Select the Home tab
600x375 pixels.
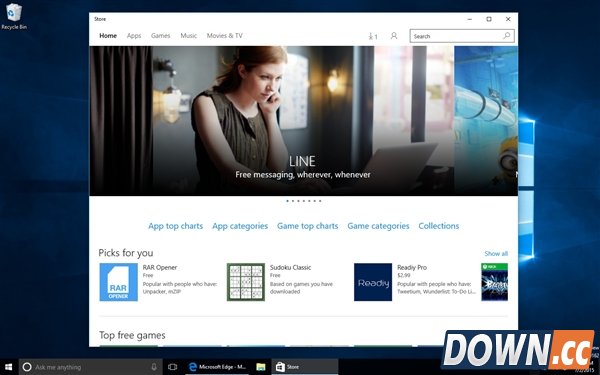pos(108,36)
